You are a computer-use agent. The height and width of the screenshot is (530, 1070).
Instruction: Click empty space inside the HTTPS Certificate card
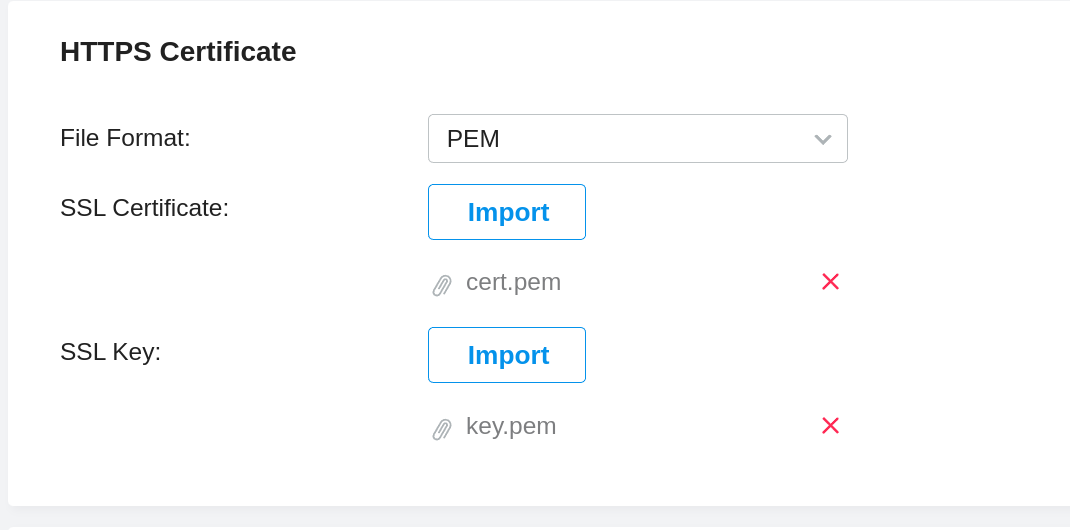click(x=950, y=300)
